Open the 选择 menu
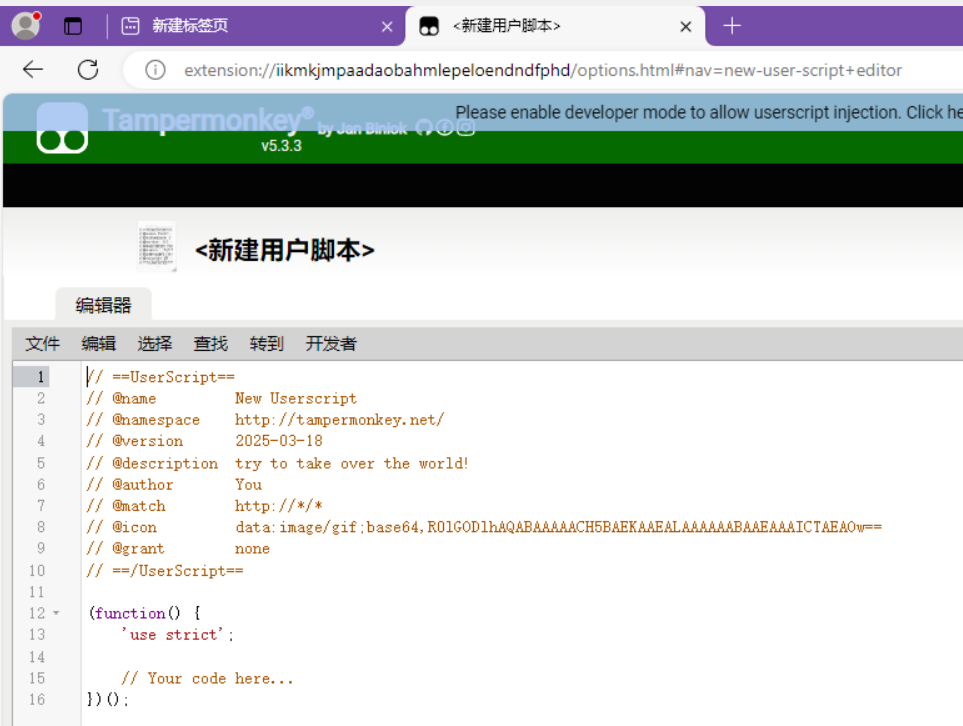The image size is (963, 726). coord(155,344)
